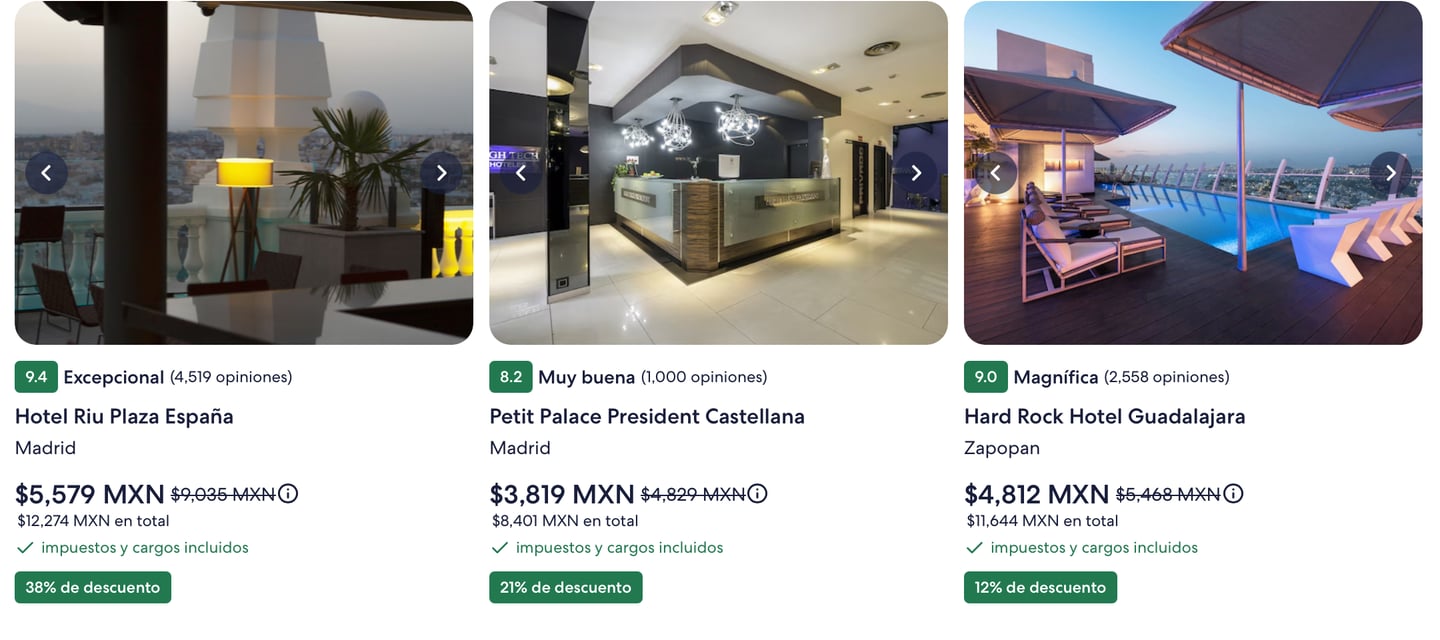Open the 2,558 opiniones reviews text

[x=1167, y=377]
